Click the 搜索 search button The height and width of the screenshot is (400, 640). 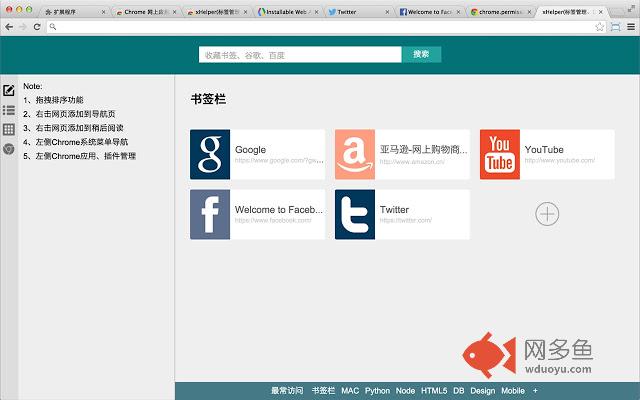[x=421, y=54]
